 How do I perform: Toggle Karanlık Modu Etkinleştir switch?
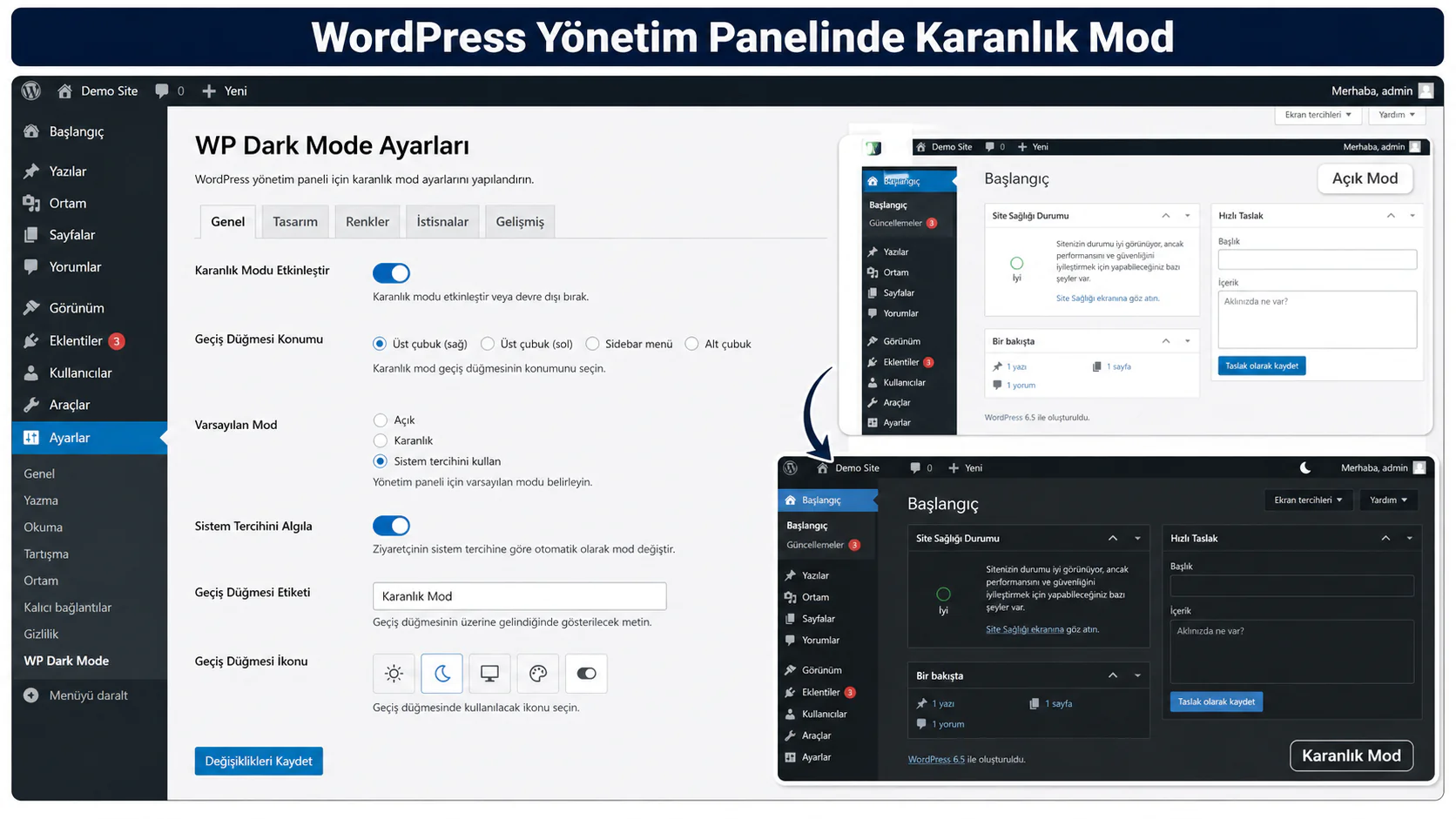[x=391, y=273]
